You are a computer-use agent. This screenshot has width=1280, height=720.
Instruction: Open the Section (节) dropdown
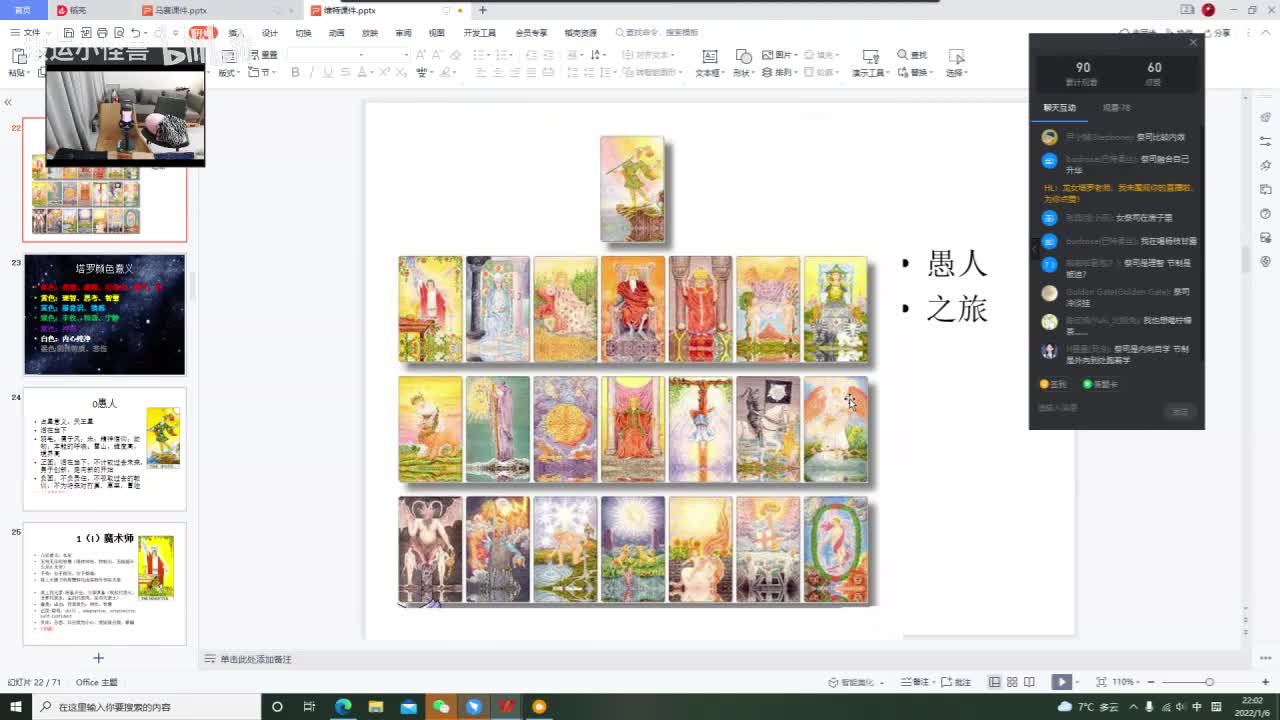262,72
